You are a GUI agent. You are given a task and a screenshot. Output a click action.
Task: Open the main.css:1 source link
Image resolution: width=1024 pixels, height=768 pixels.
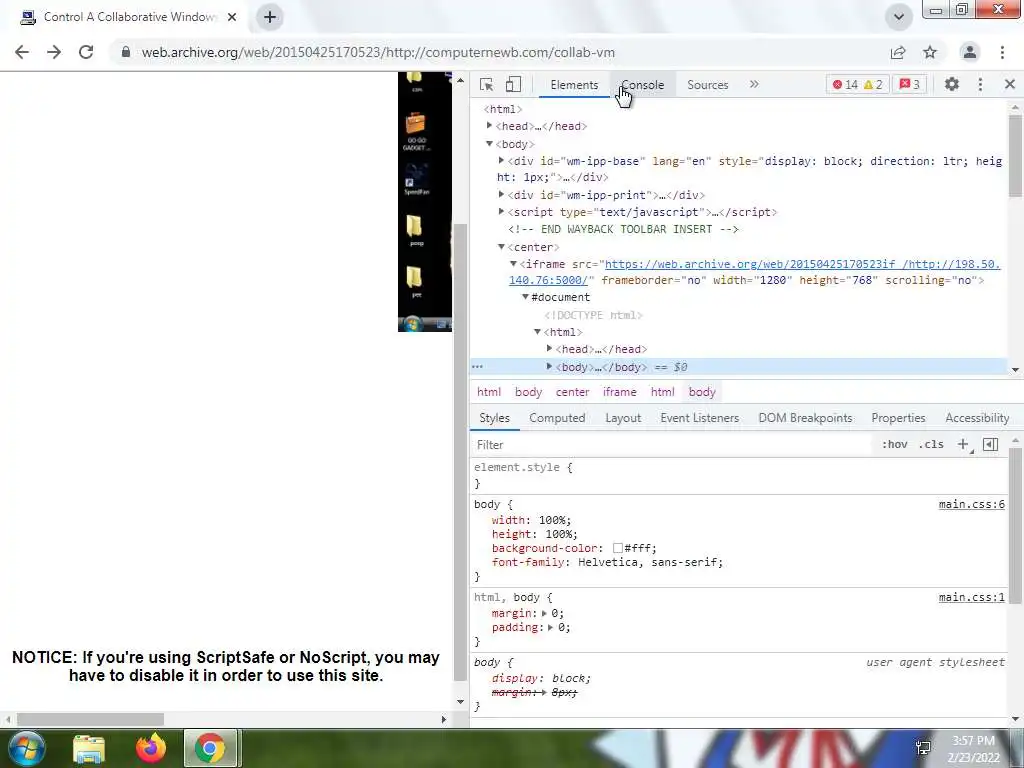(x=971, y=597)
